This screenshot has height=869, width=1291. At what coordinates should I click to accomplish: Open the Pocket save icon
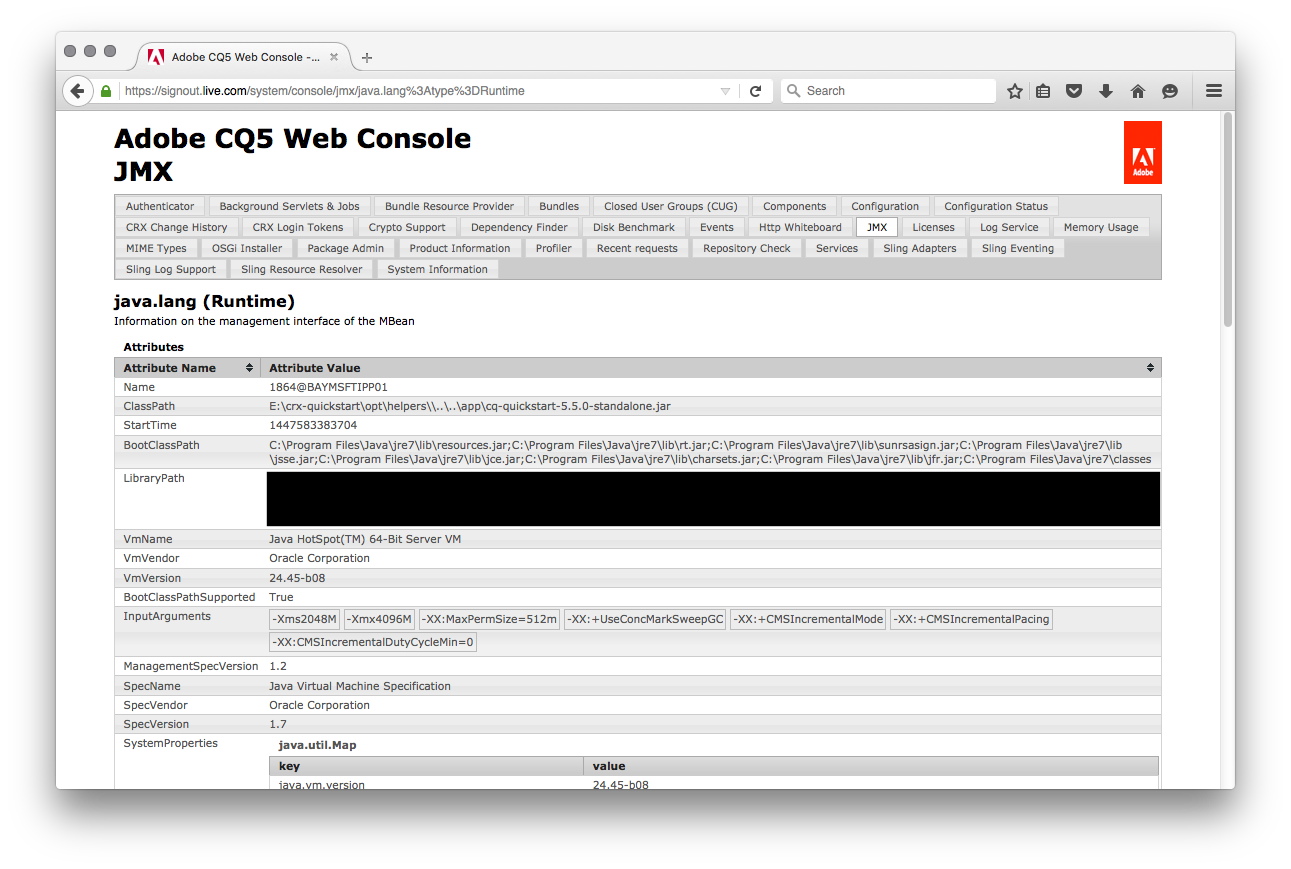(x=1074, y=91)
